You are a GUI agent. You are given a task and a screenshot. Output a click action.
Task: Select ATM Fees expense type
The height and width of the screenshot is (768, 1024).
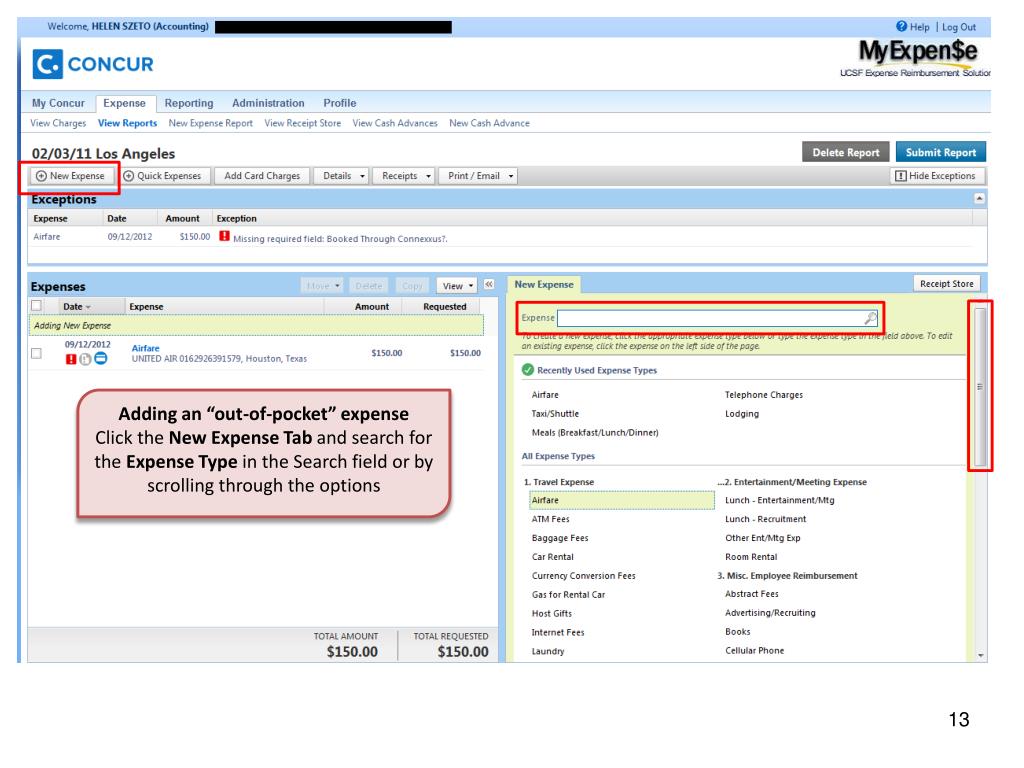click(551, 519)
